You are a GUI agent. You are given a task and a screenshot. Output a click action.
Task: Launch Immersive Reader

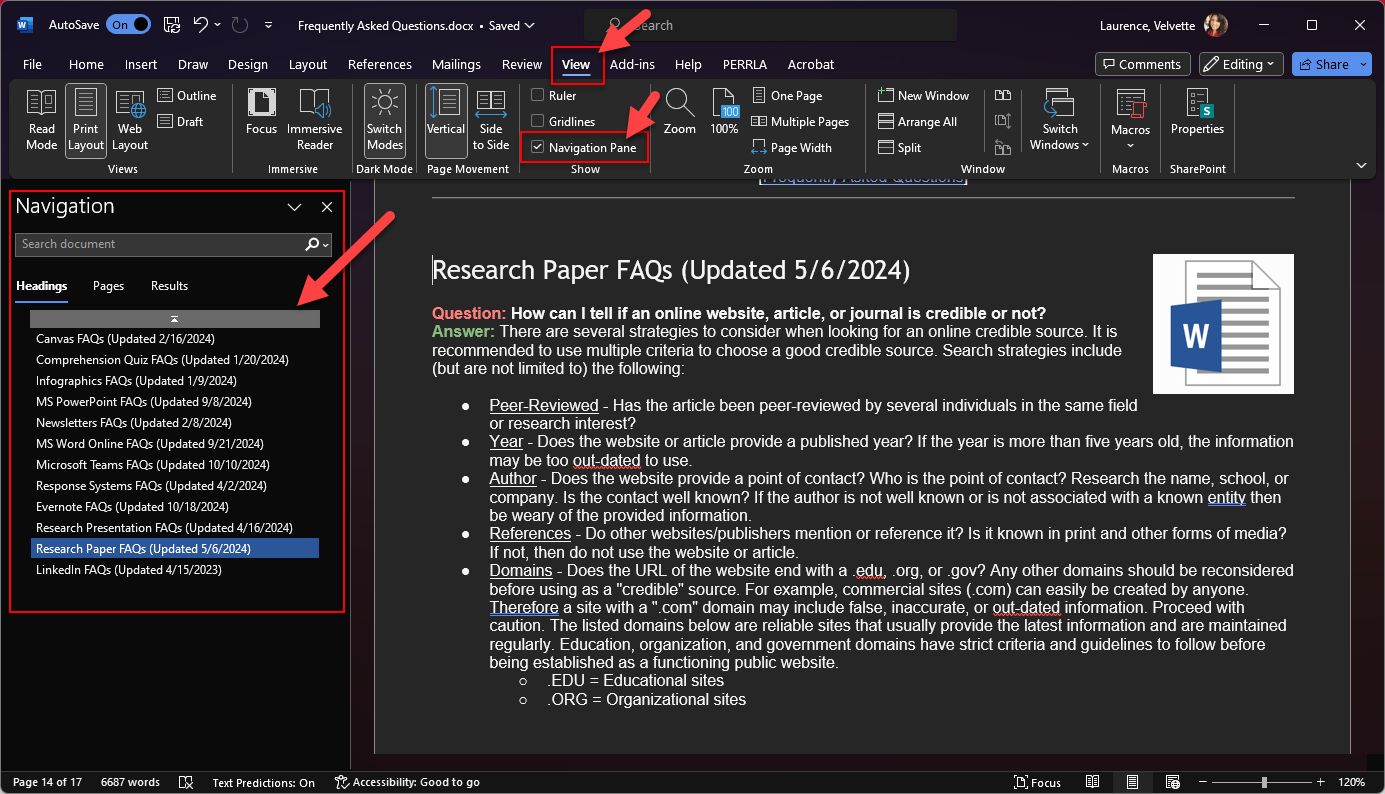315,120
